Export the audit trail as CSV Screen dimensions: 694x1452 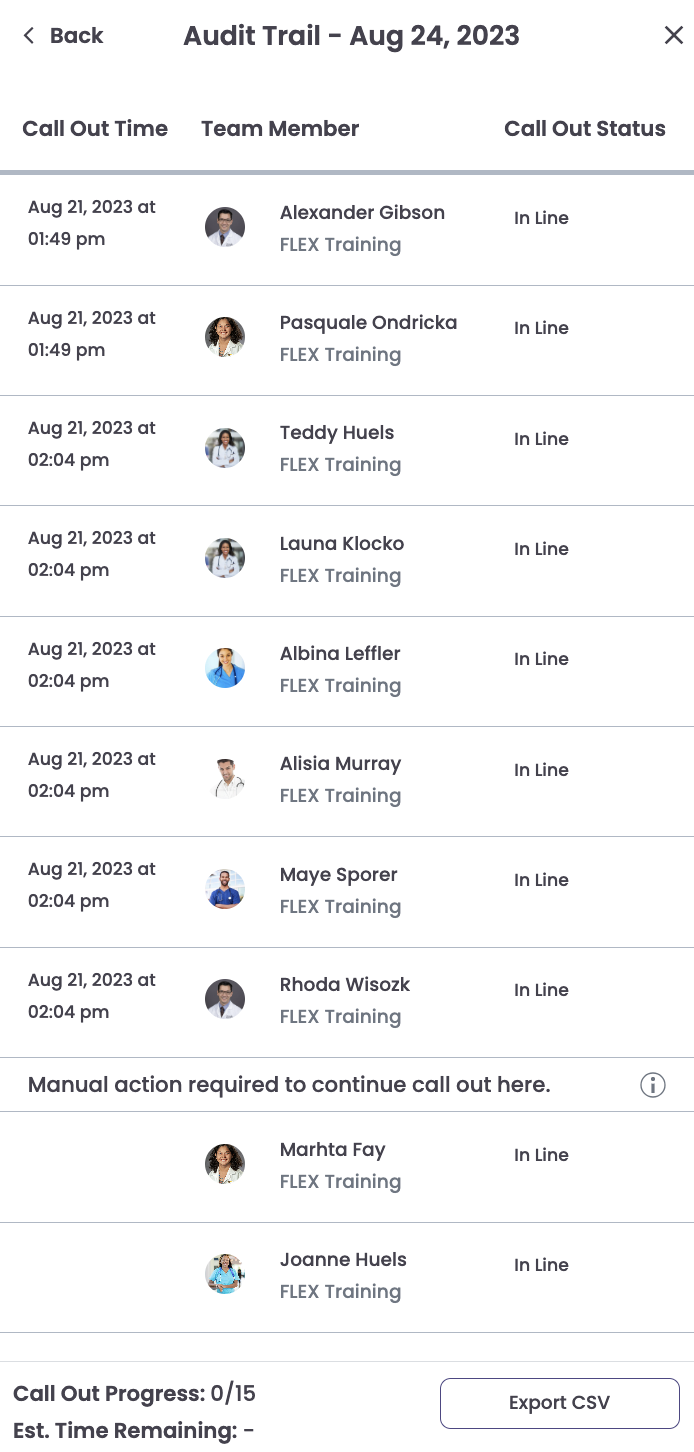[560, 1403]
